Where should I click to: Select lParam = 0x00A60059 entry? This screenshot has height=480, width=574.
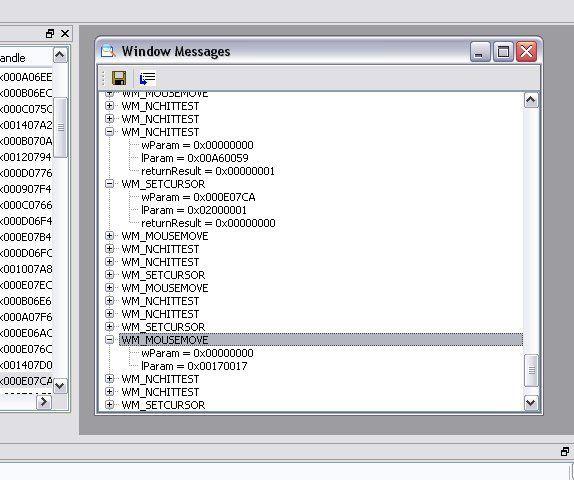(x=195, y=158)
